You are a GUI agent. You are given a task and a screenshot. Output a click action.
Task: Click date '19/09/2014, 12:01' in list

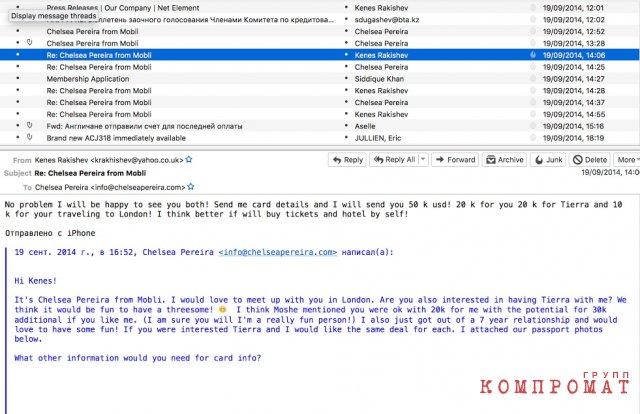click(573, 8)
